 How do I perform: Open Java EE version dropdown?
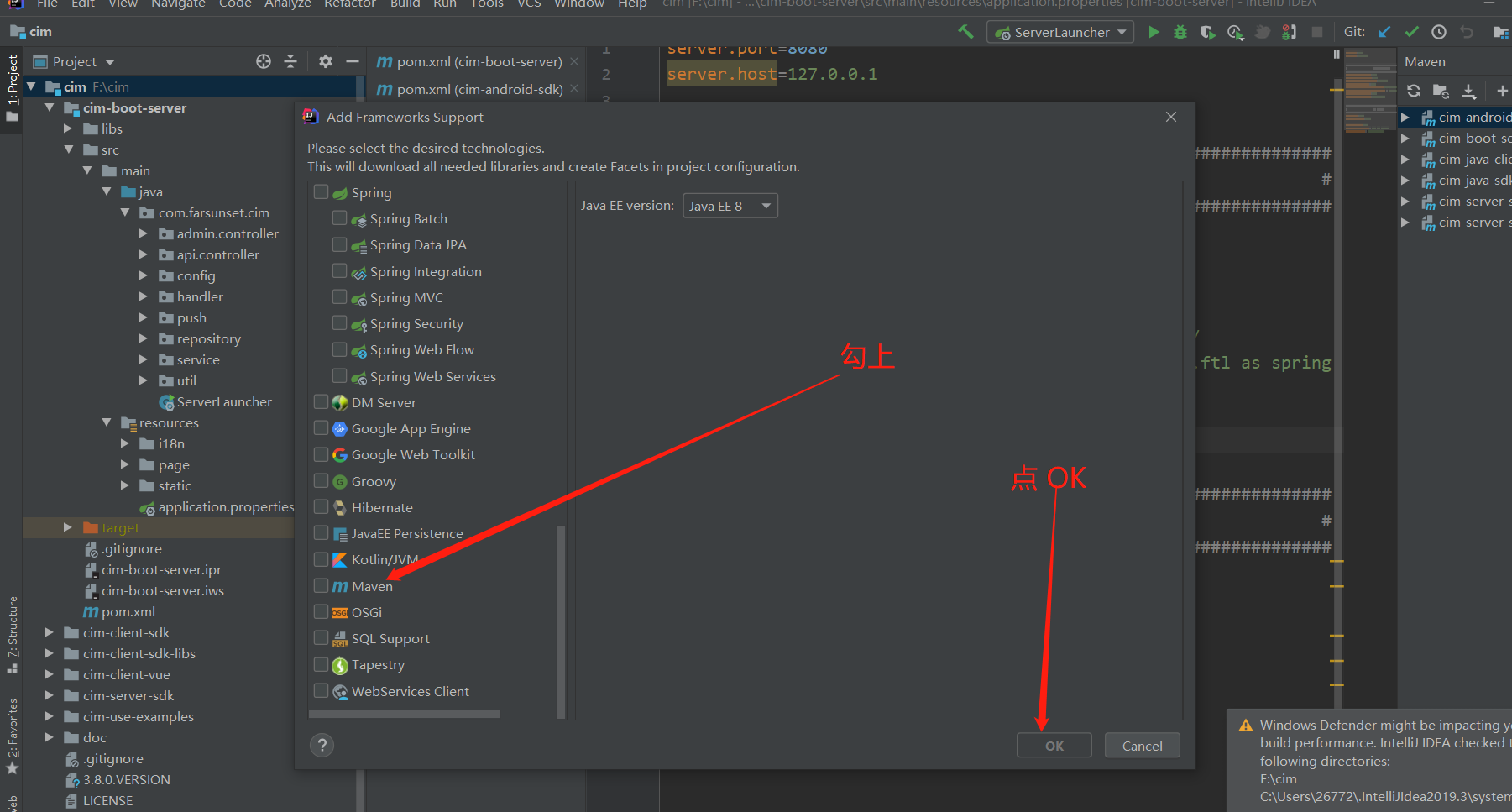(x=730, y=206)
